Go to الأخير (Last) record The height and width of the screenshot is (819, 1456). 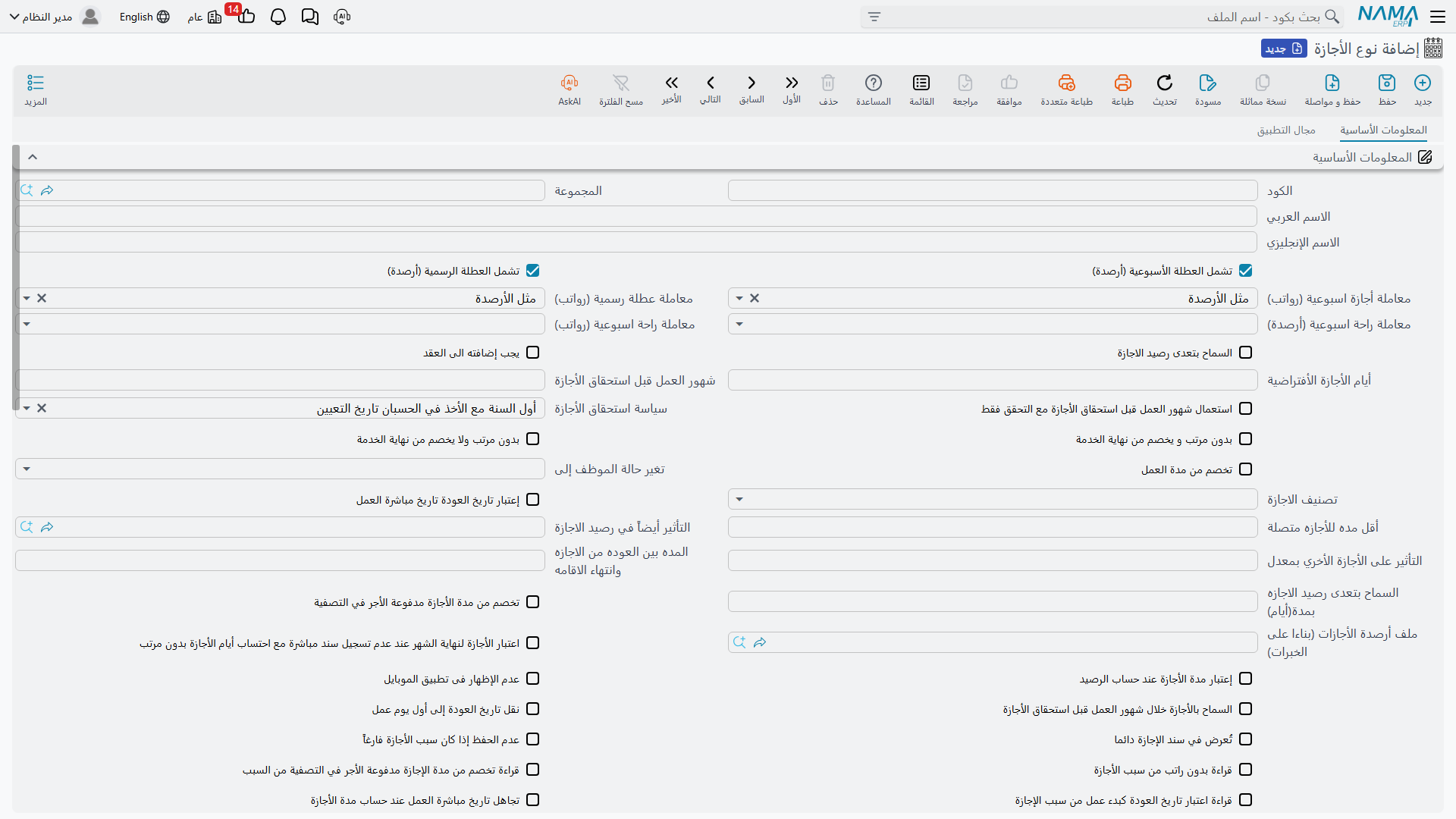[x=671, y=83]
